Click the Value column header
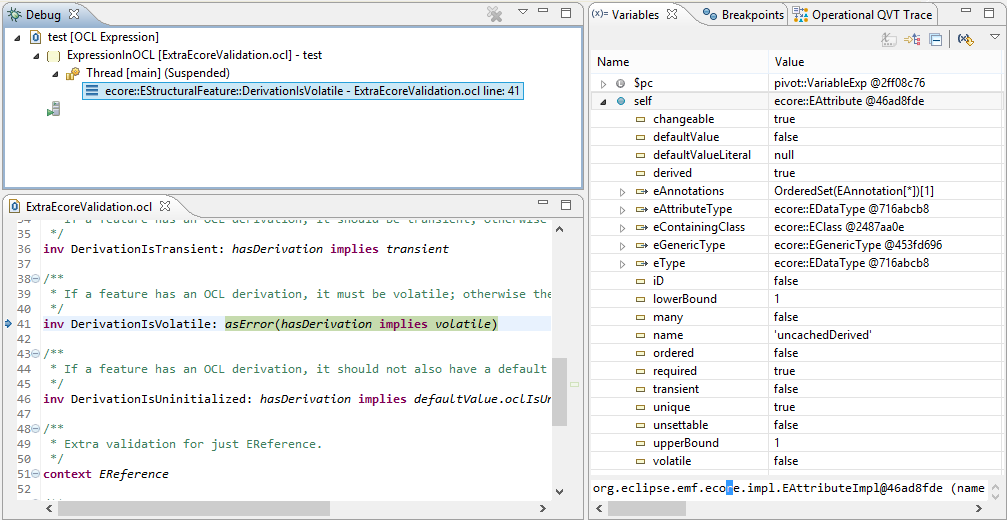The image size is (1007, 520). [885, 62]
